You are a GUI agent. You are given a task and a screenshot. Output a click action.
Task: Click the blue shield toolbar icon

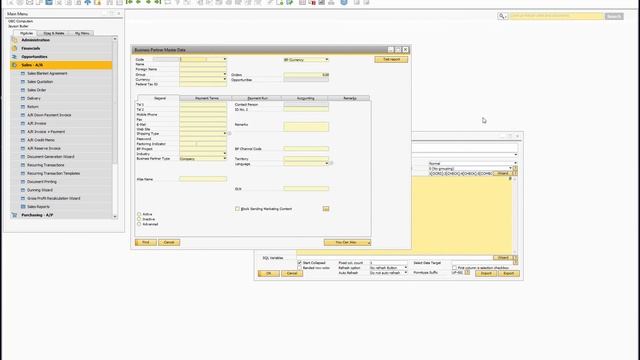click(344, 2)
